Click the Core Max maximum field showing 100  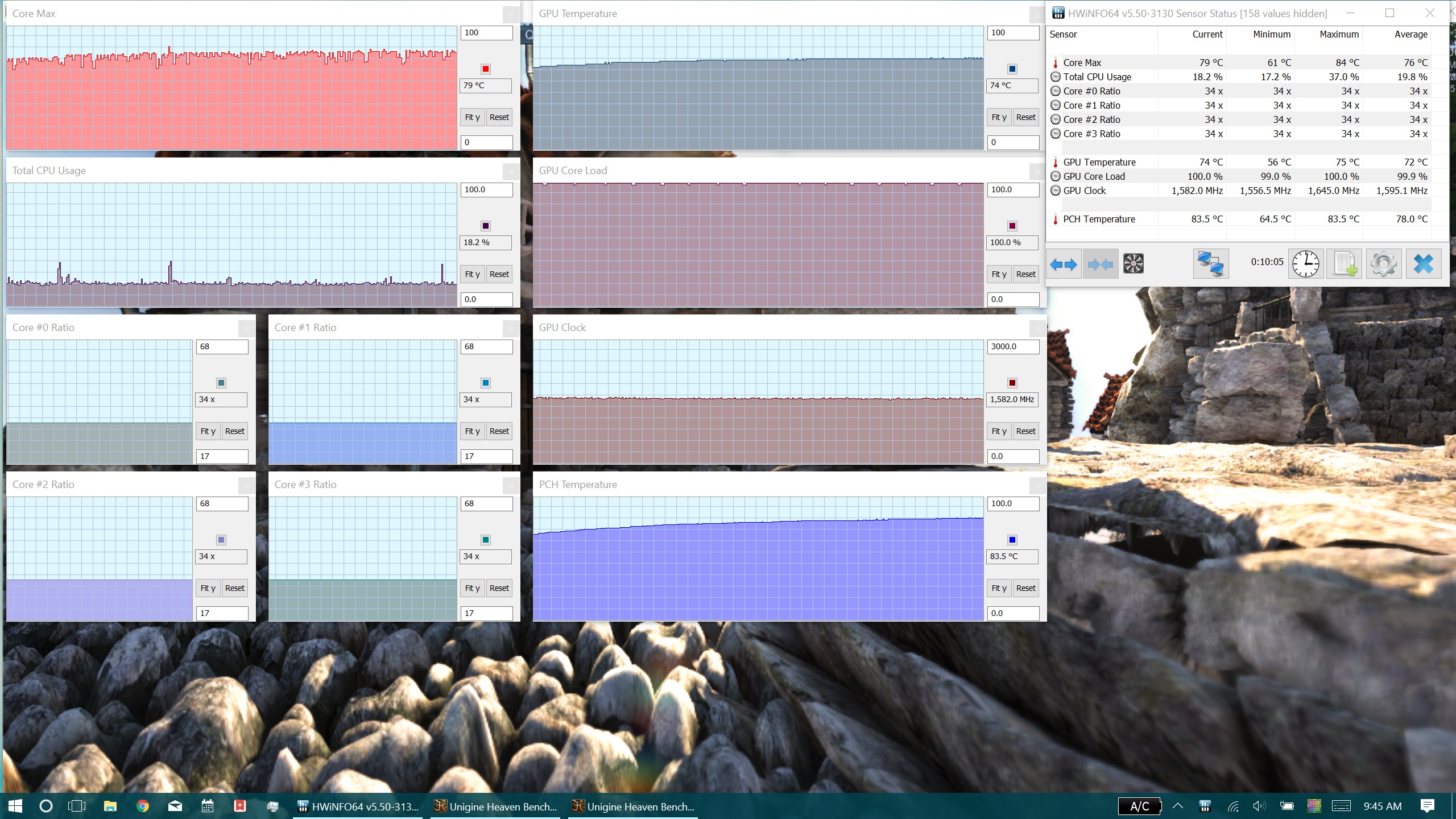click(486, 33)
